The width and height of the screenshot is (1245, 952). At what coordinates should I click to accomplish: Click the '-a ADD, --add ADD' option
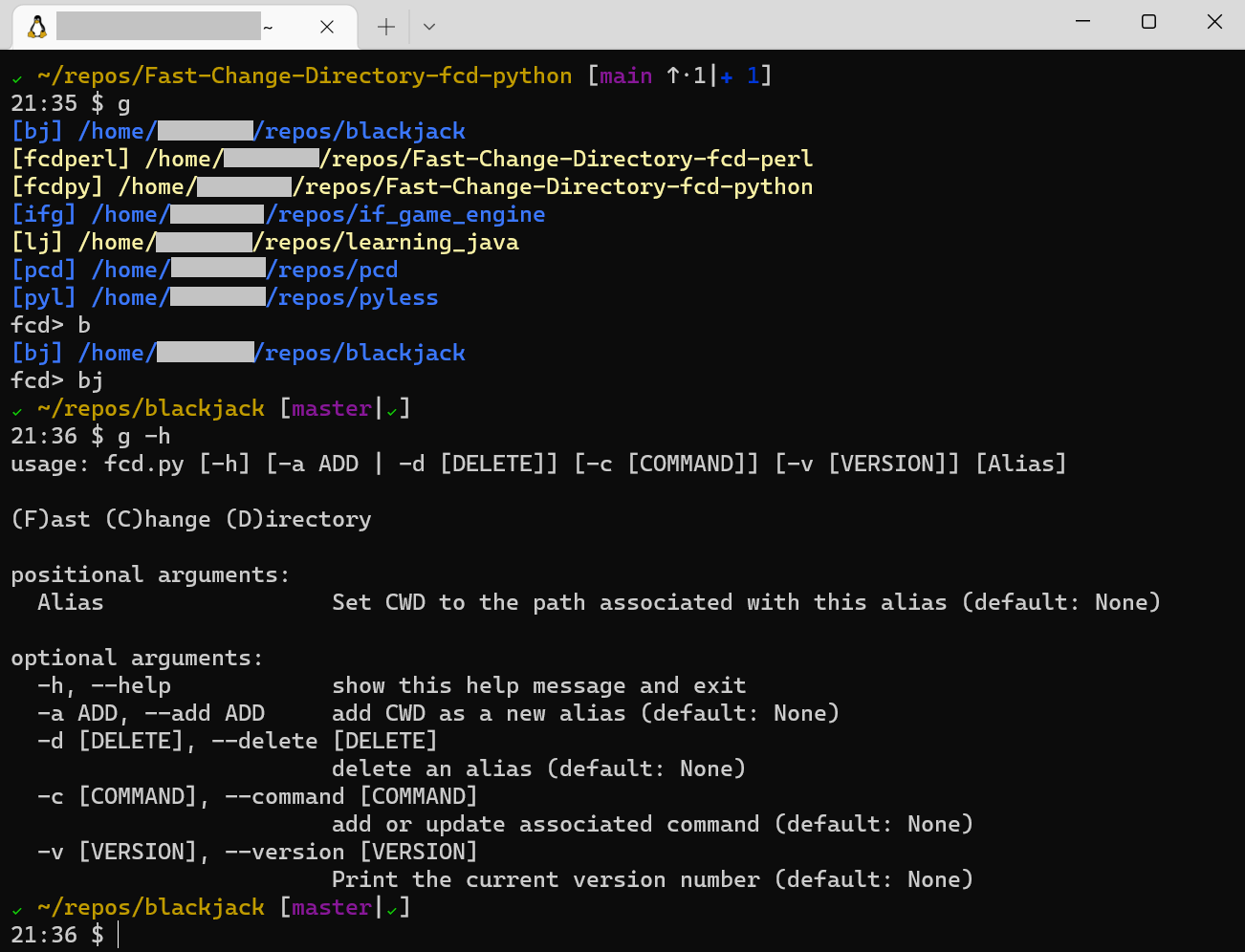[151, 713]
